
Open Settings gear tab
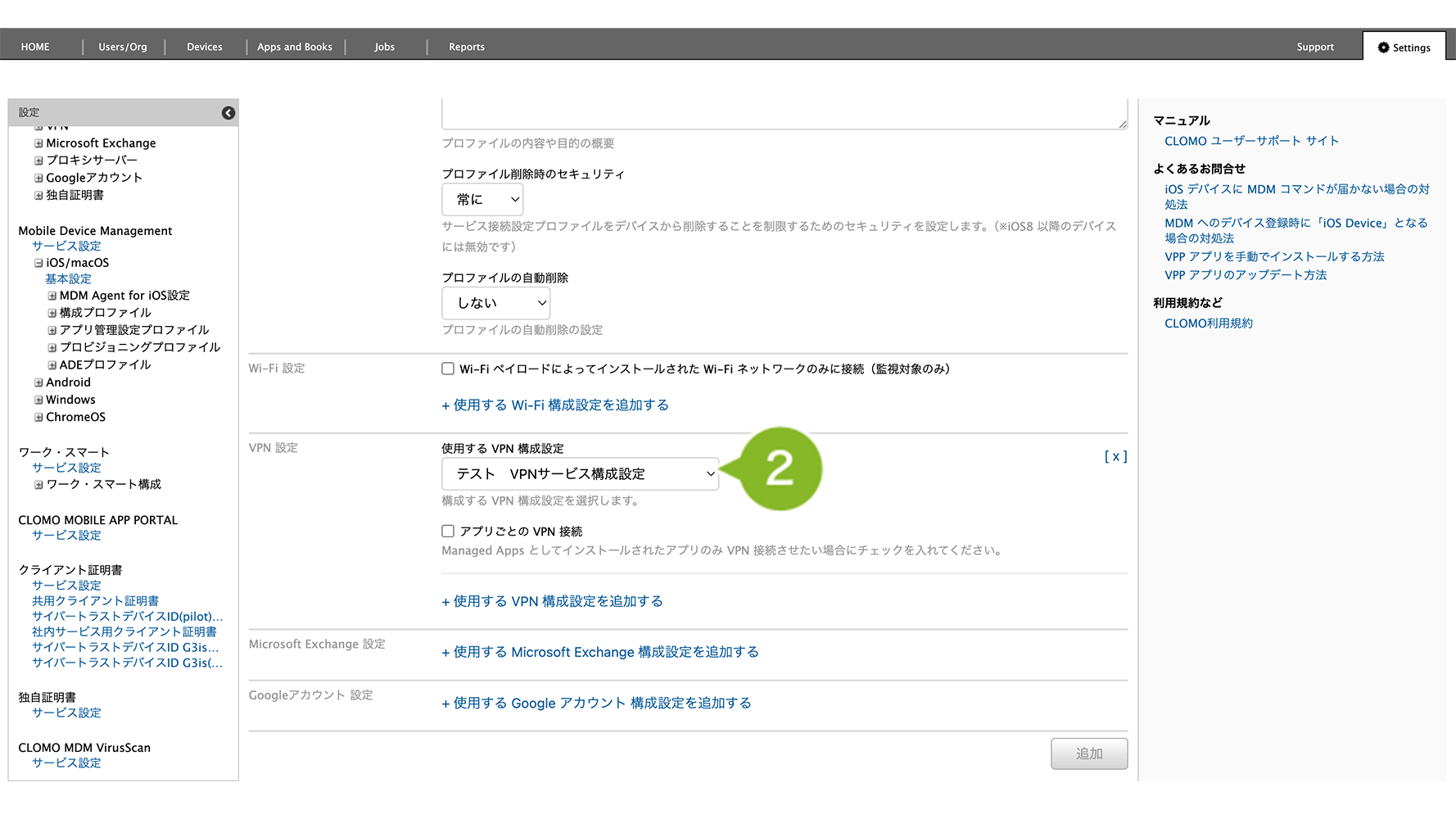click(x=1404, y=48)
